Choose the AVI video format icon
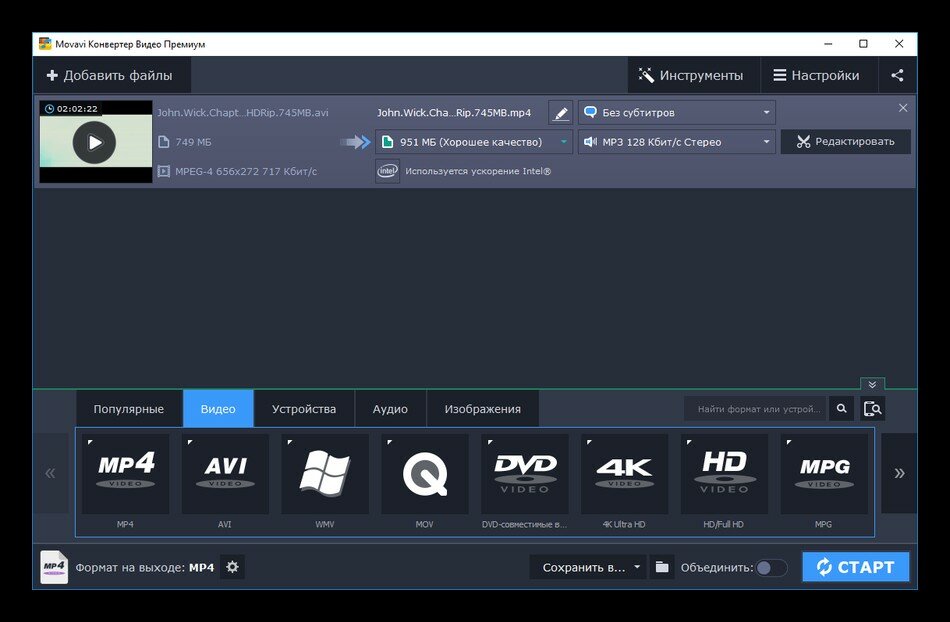950x622 pixels. (225, 474)
